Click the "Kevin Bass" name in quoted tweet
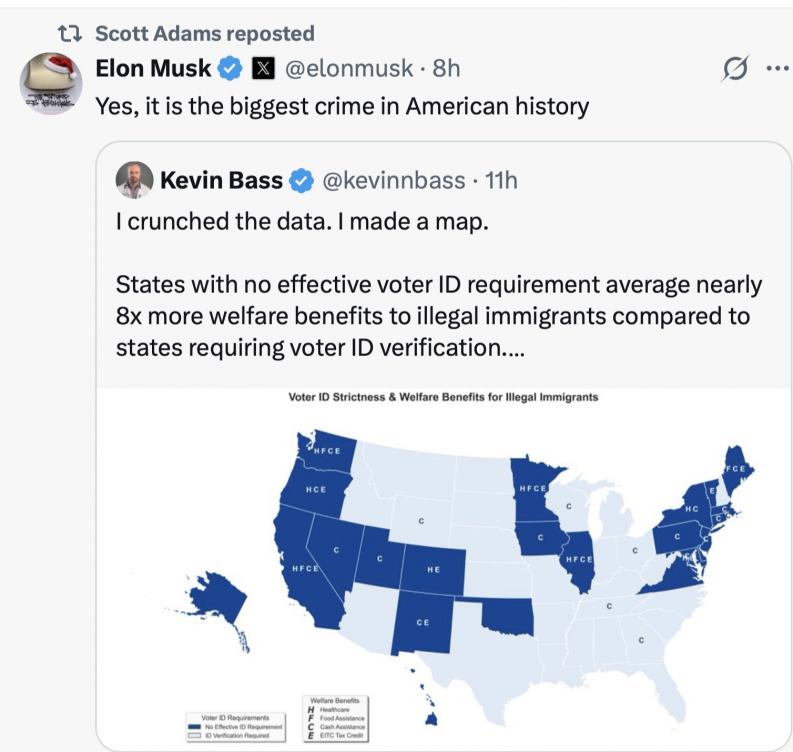The width and height of the screenshot is (793, 752). point(221,181)
